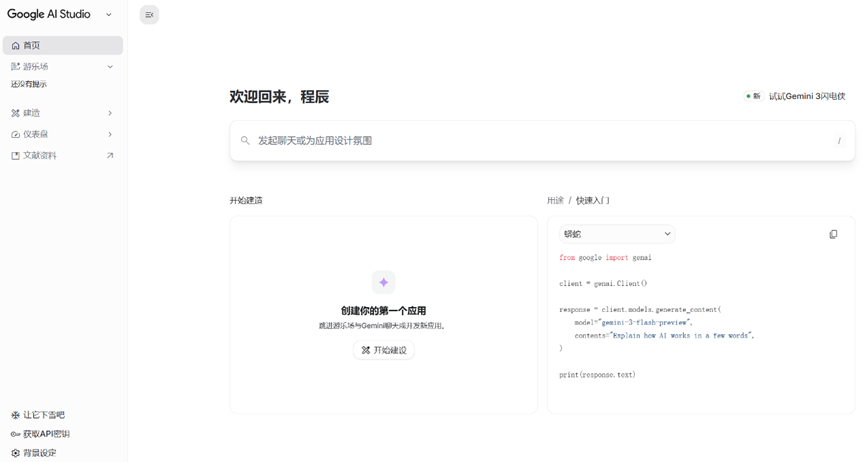Click the search magnifier icon
The image size is (865, 462).
tap(245, 141)
